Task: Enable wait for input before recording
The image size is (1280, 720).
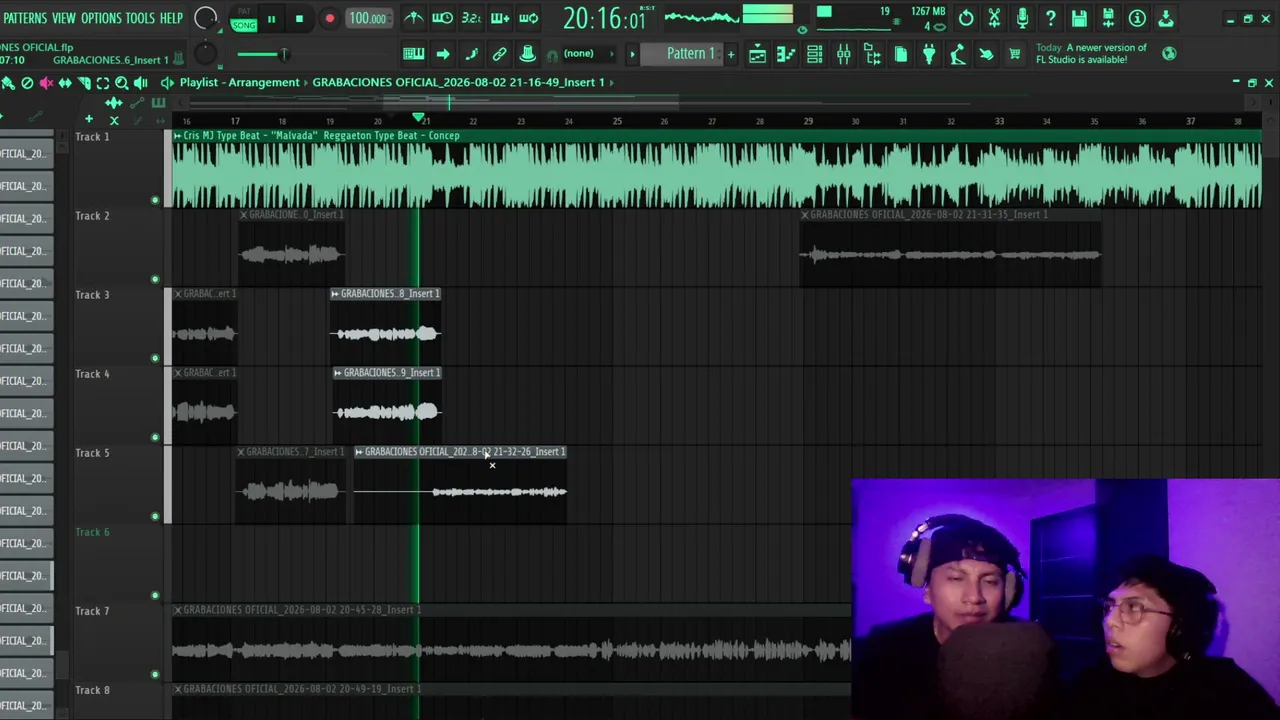Action: (442, 18)
